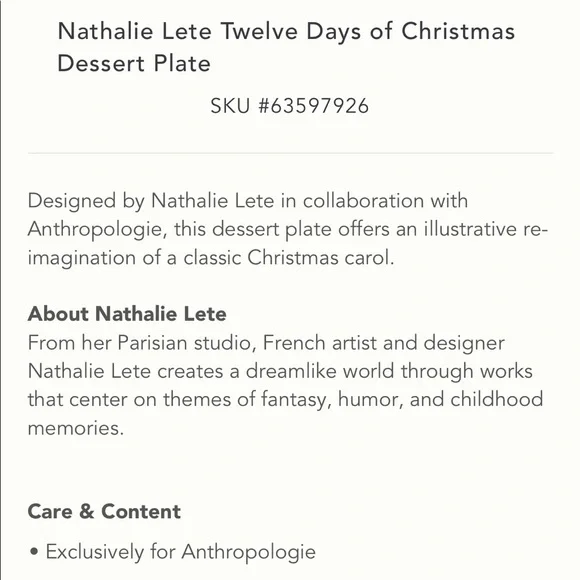Click the phrase "classic Christmas carol"
580x580 pixels.
coord(289,258)
